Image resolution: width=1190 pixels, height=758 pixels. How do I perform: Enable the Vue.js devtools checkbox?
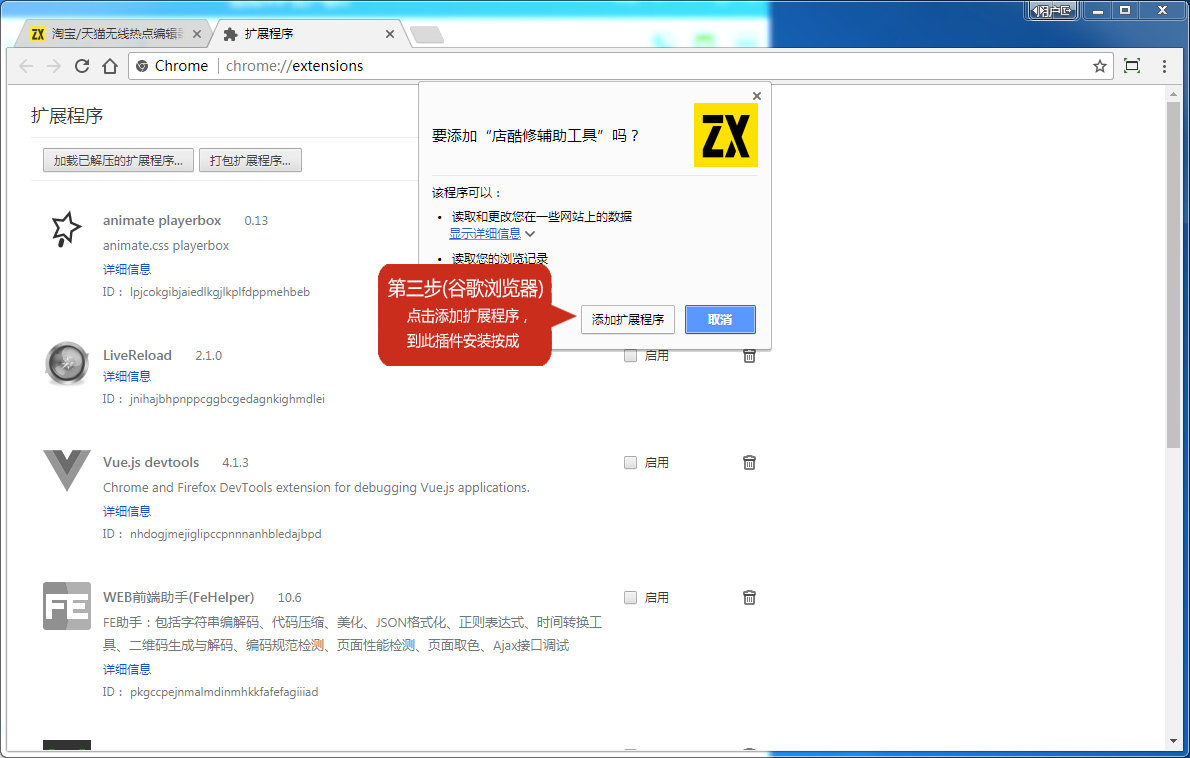630,462
